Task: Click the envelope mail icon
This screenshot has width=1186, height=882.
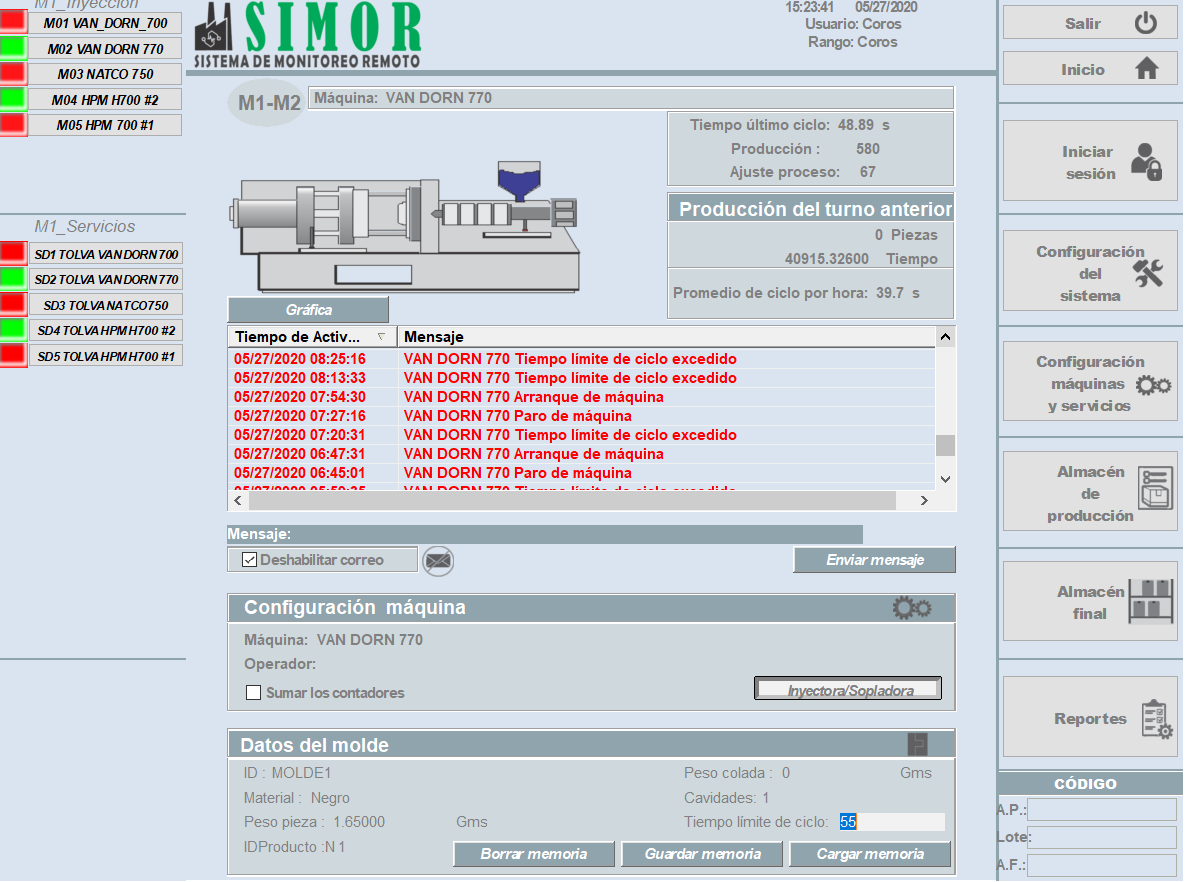Action: 438,561
